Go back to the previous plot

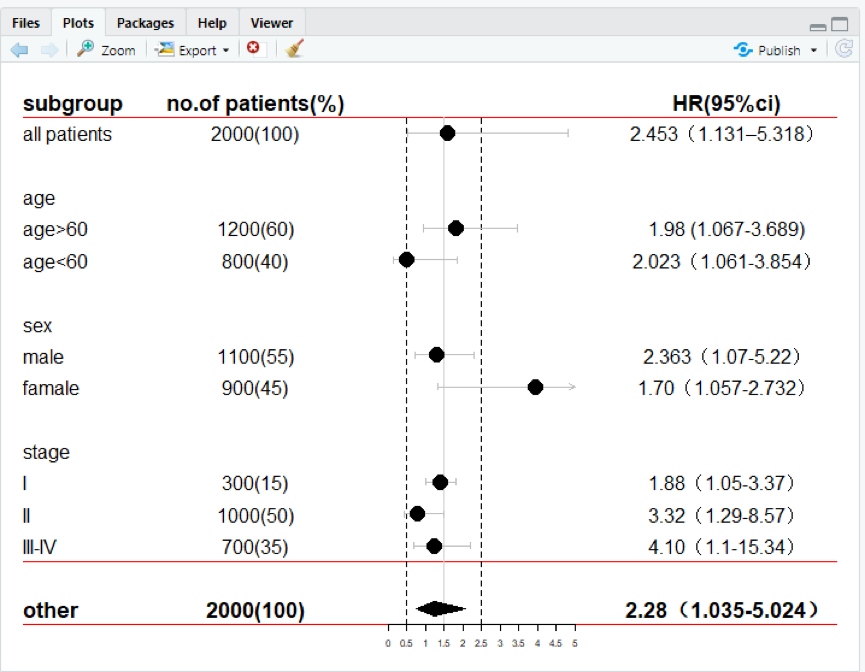pos(19,50)
